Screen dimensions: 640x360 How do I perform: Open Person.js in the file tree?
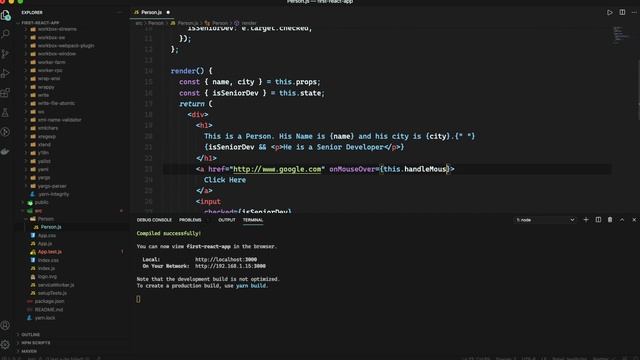[x=51, y=227]
